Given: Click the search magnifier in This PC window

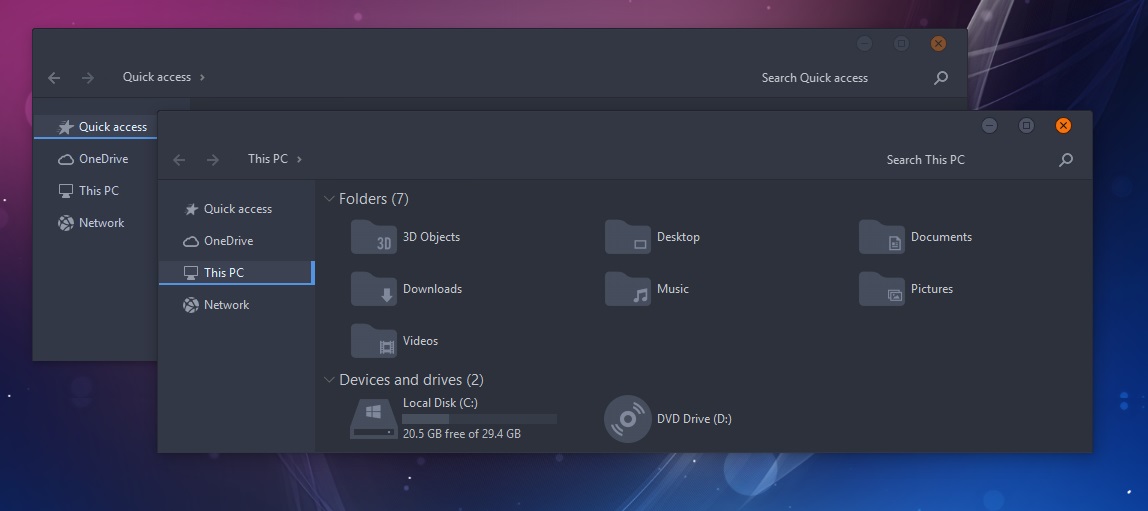Looking at the screenshot, I should point(1066,160).
